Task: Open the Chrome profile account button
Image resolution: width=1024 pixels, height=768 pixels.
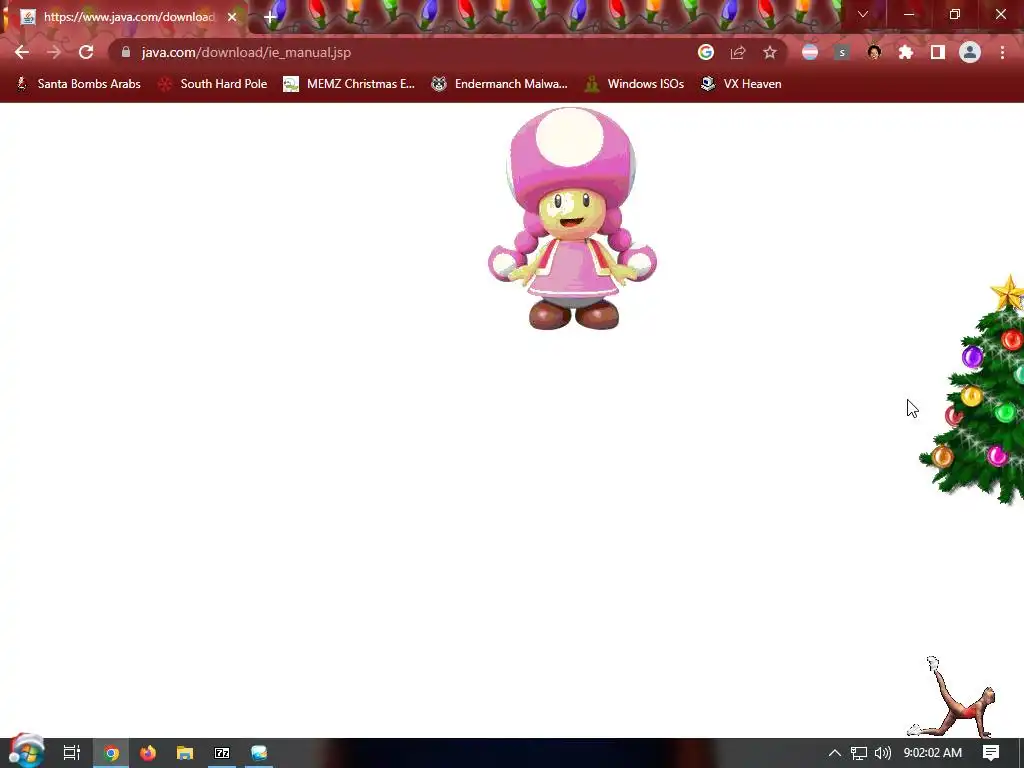Action: 970,52
